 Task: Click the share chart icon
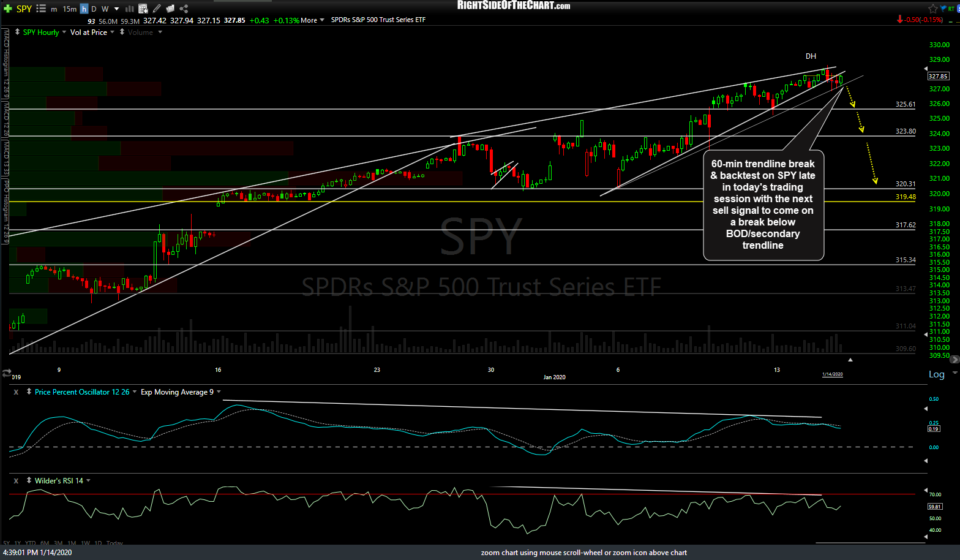click(184, 9)
